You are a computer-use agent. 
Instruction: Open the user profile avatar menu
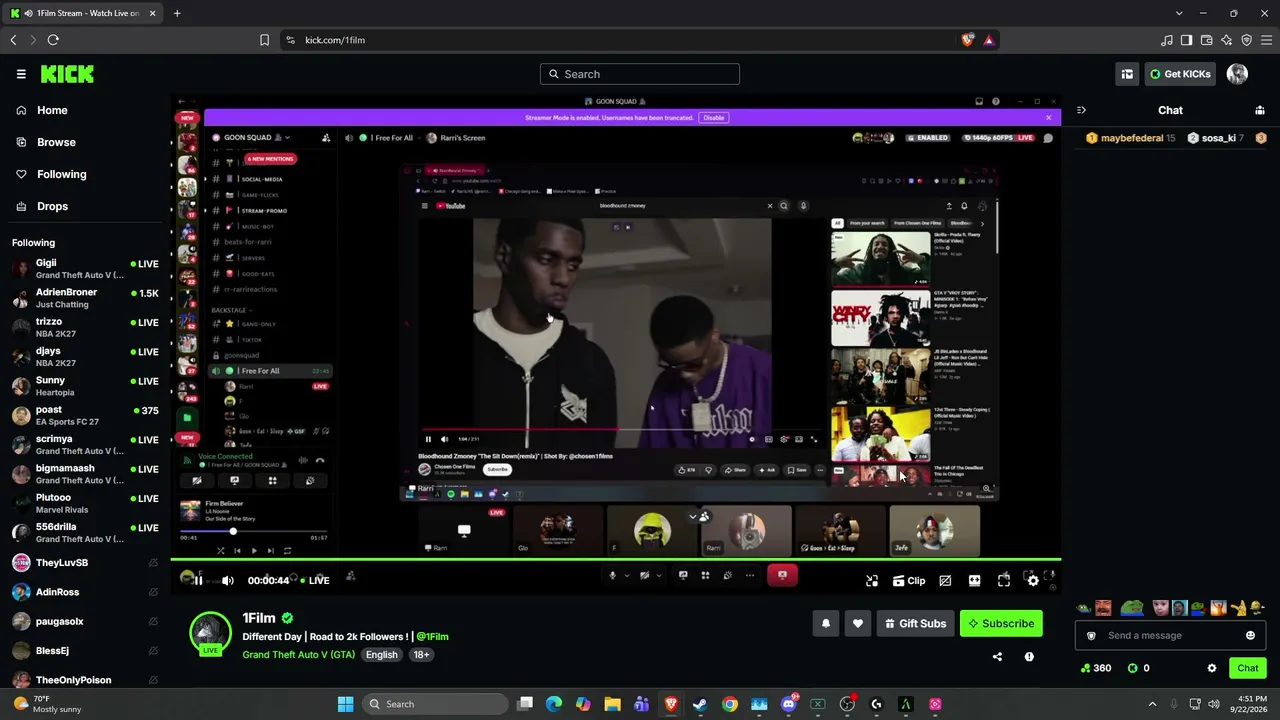pos(1237,74)
